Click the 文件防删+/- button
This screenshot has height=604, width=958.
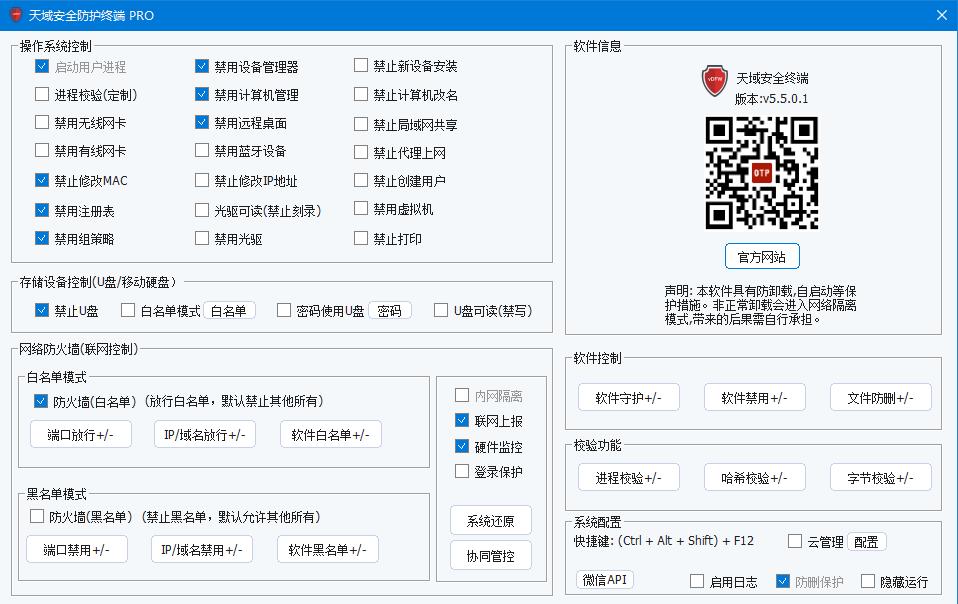click(880, 397)
